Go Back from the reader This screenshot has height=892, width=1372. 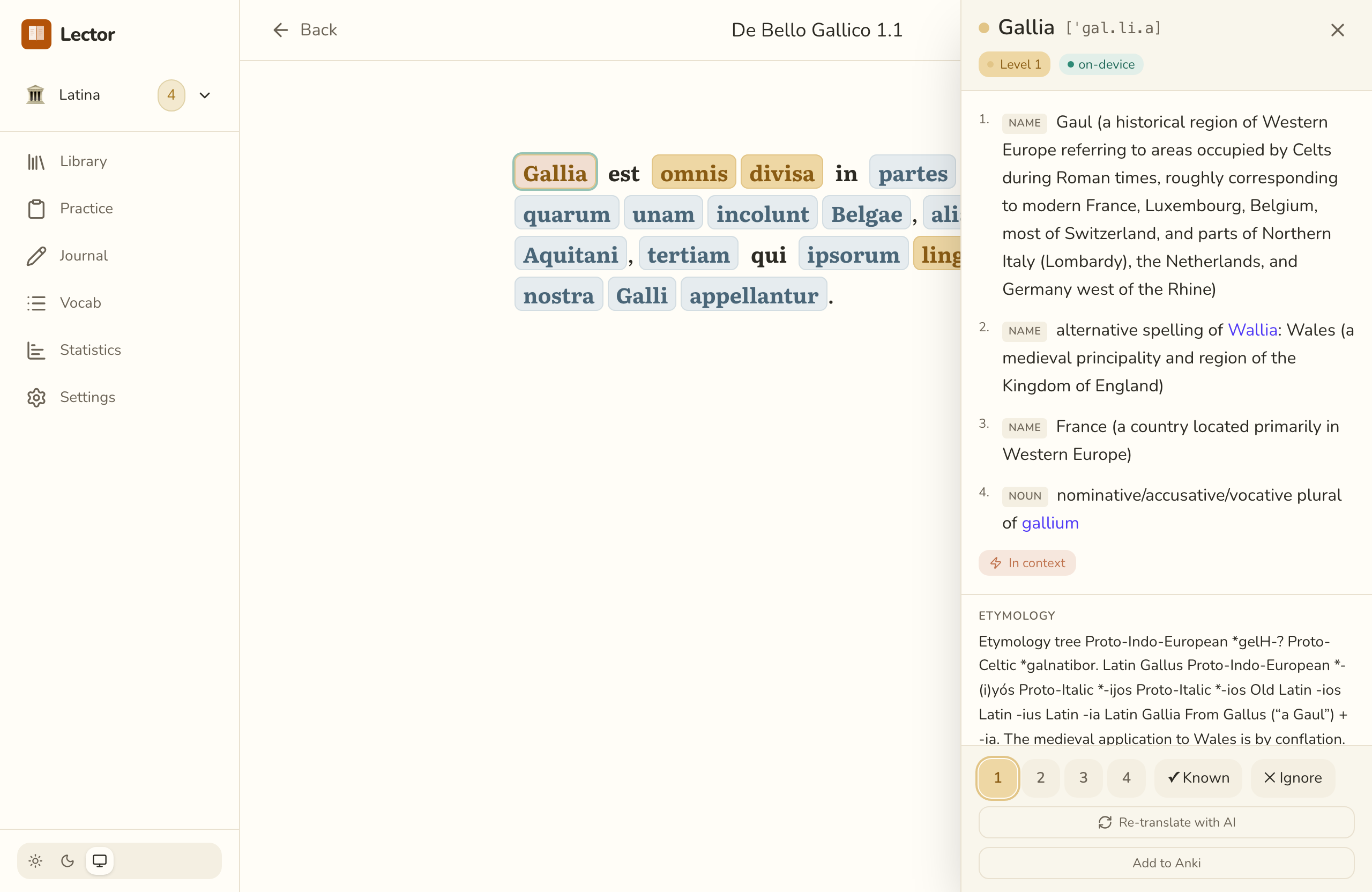click(x=304, y=30)
